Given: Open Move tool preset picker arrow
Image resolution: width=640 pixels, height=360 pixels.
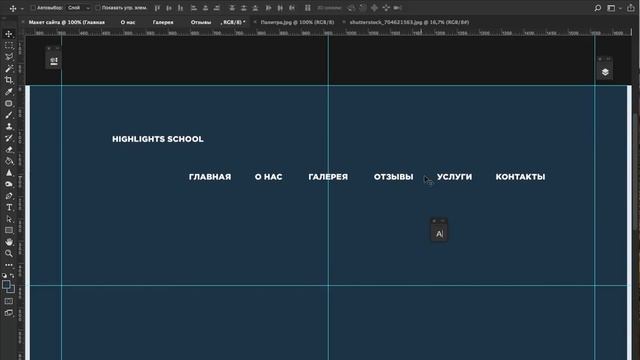Looking at the screenshot, I should click(22, 8).
